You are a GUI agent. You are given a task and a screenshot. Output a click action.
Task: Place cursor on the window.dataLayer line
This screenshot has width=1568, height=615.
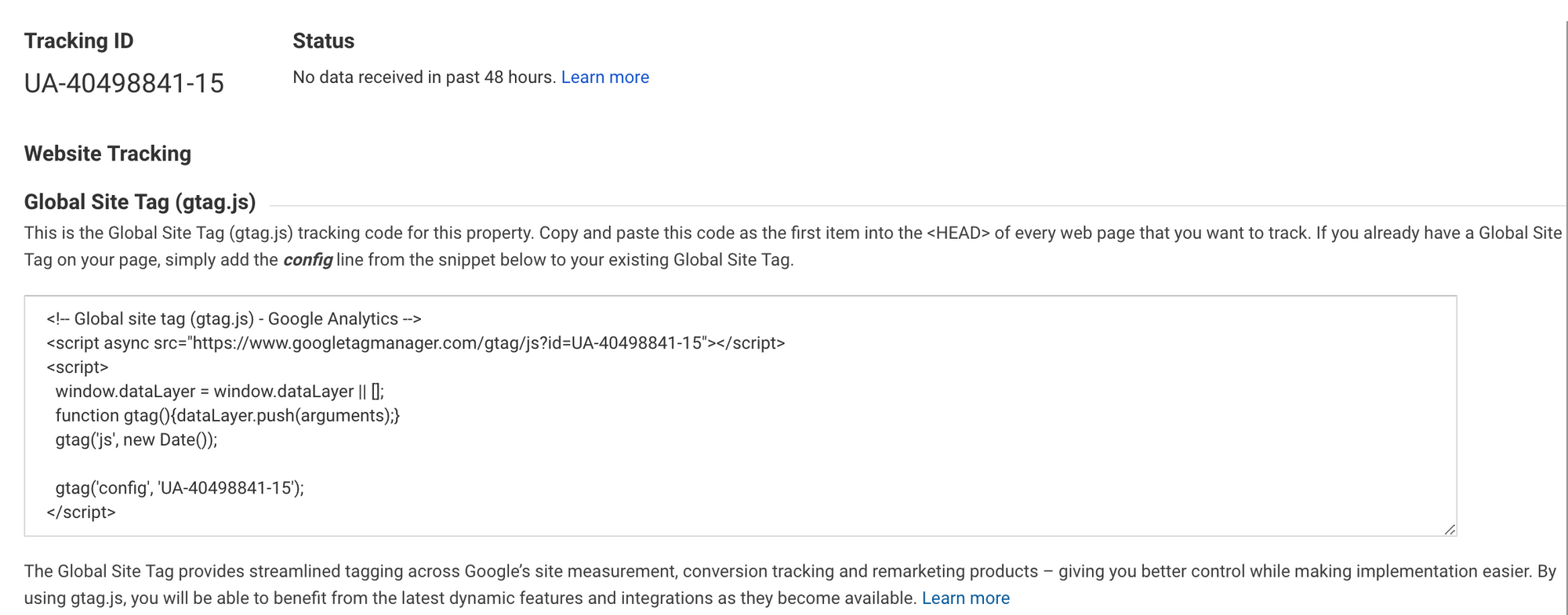click(x=220, y=392)
